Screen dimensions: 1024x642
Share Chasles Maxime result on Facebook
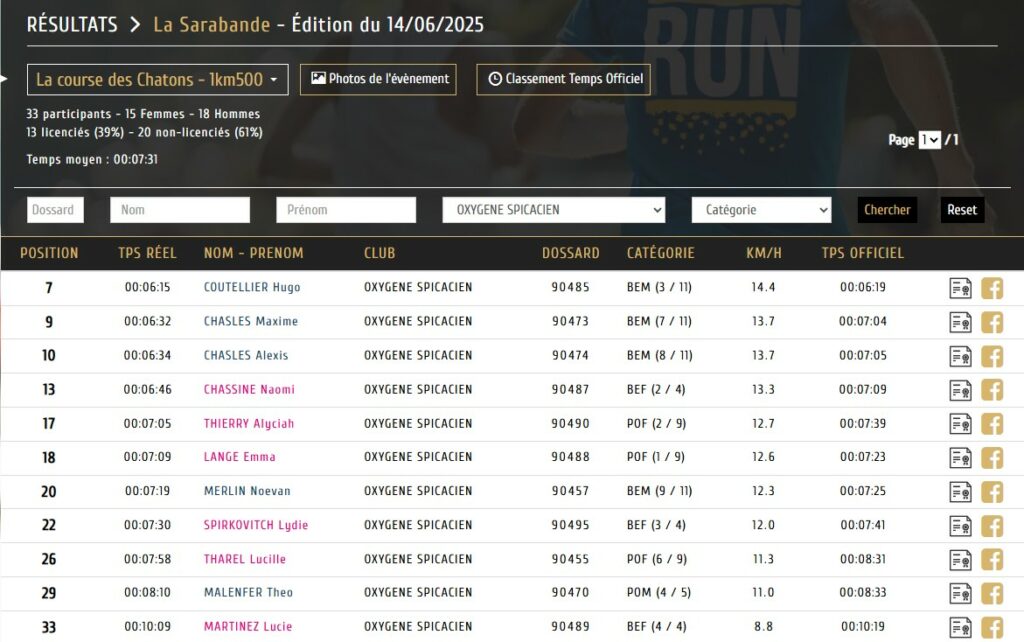(x=992, y=322)
